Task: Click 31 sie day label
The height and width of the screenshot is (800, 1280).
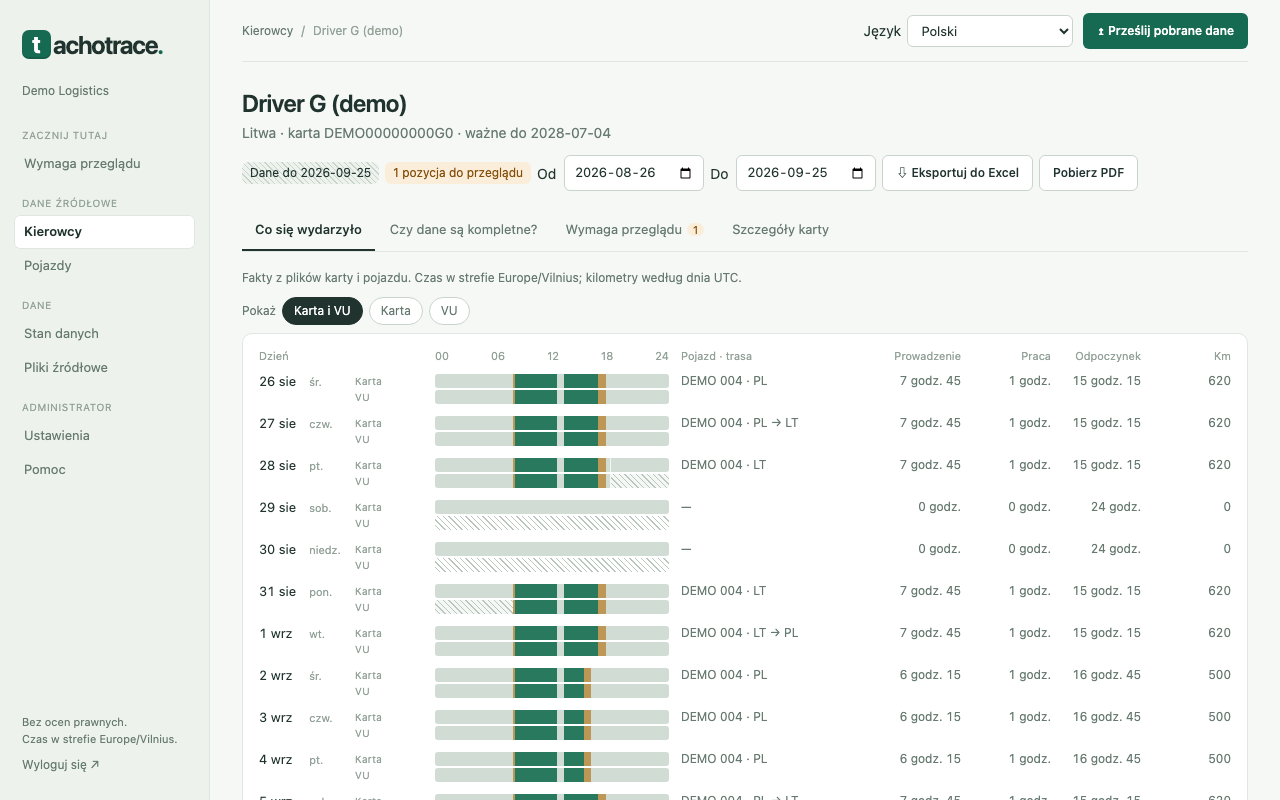Action: click(278, 591)
